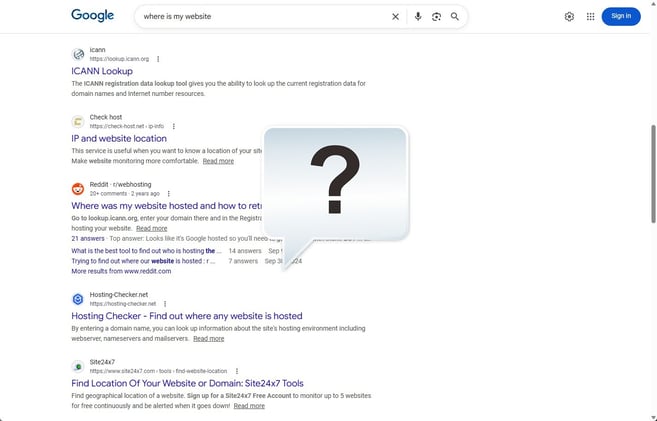This screenshot has height=421, width=657.
Task: Click into the search input field
Action: click(264, 17)
